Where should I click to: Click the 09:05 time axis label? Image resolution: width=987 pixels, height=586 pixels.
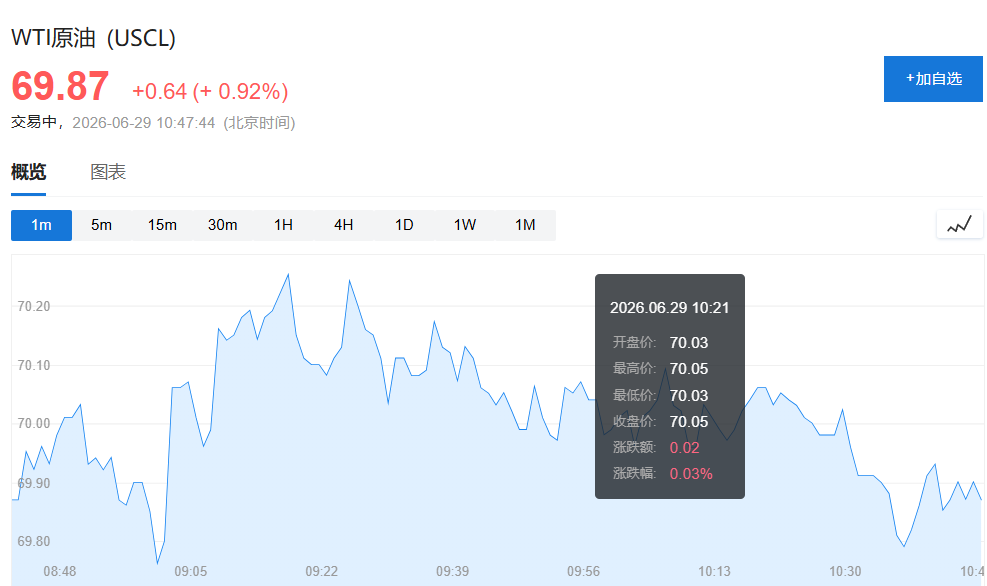click(x=191, y=572)
